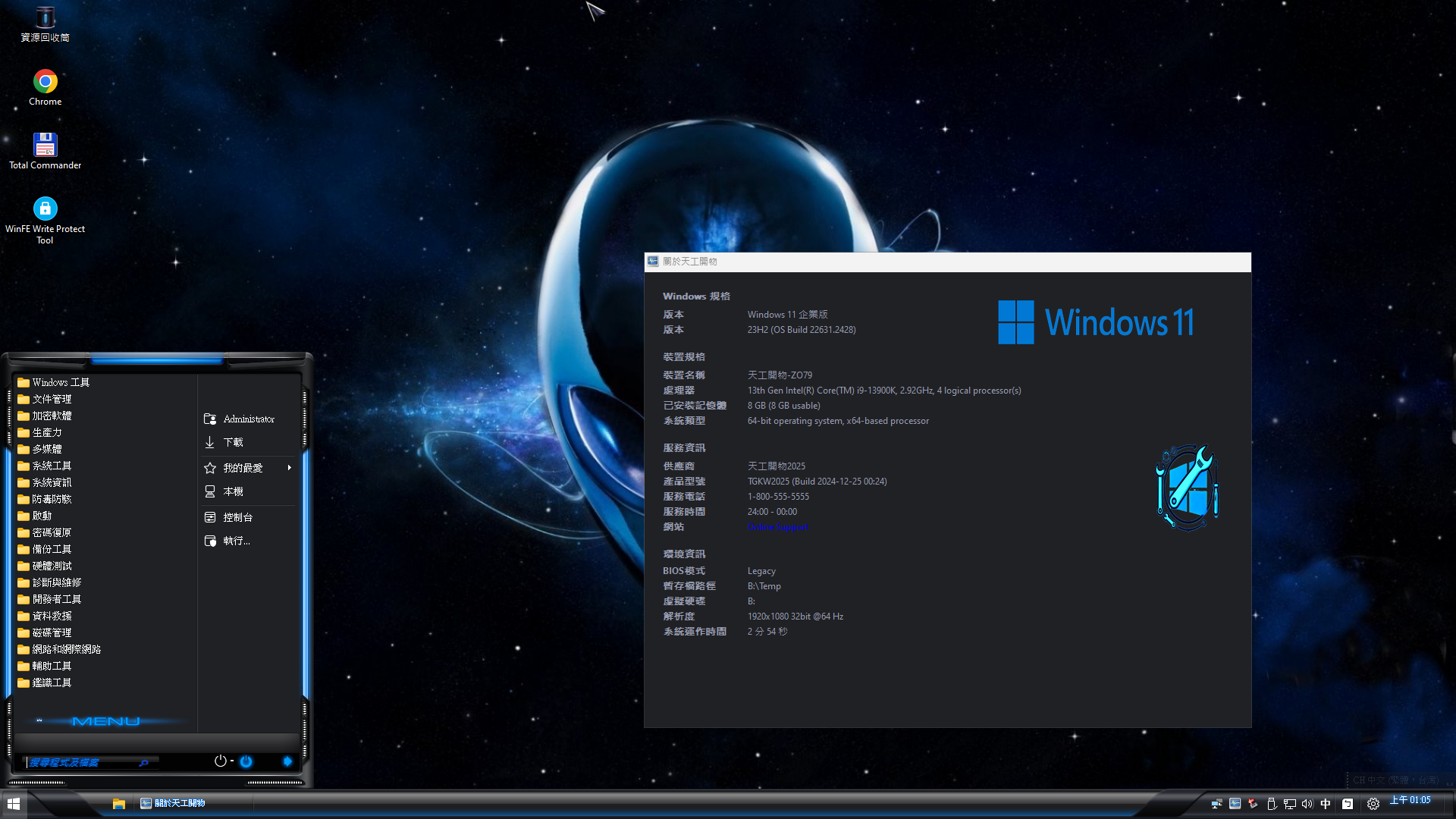
Task: Expand the Windows 工具 folder
Action: [61, 383]
